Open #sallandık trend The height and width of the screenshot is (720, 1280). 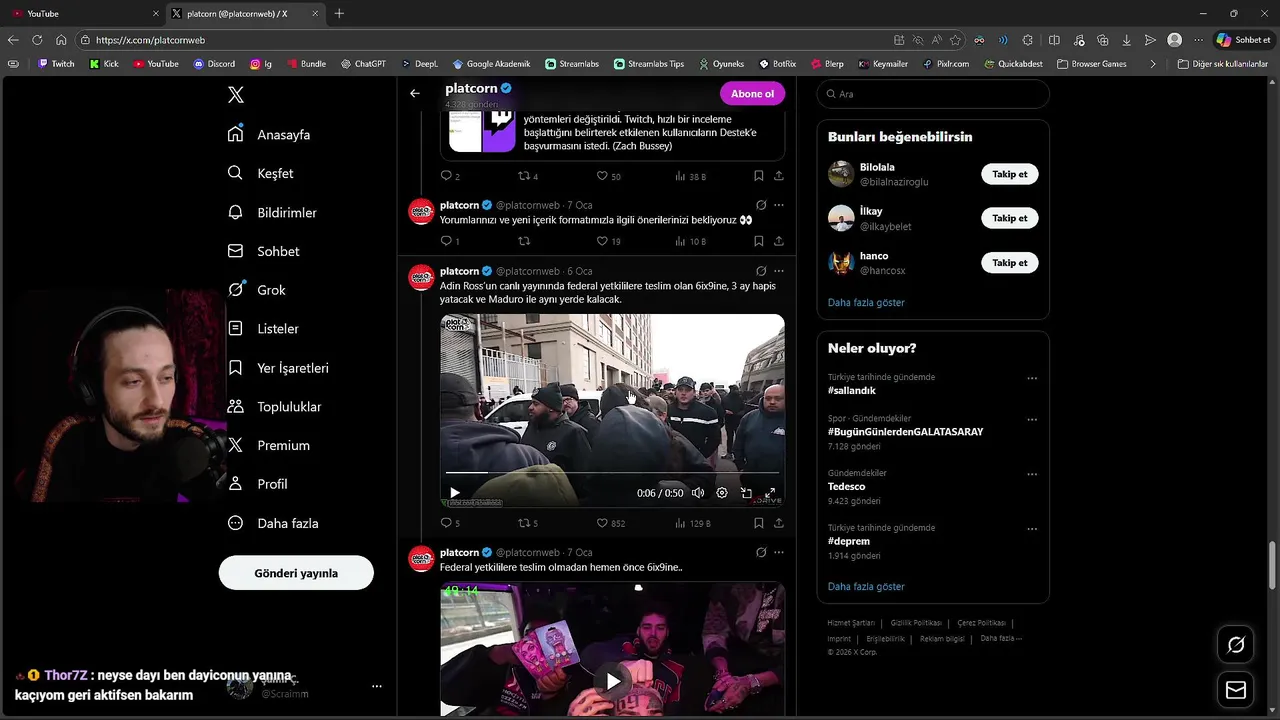click(852, 390)
